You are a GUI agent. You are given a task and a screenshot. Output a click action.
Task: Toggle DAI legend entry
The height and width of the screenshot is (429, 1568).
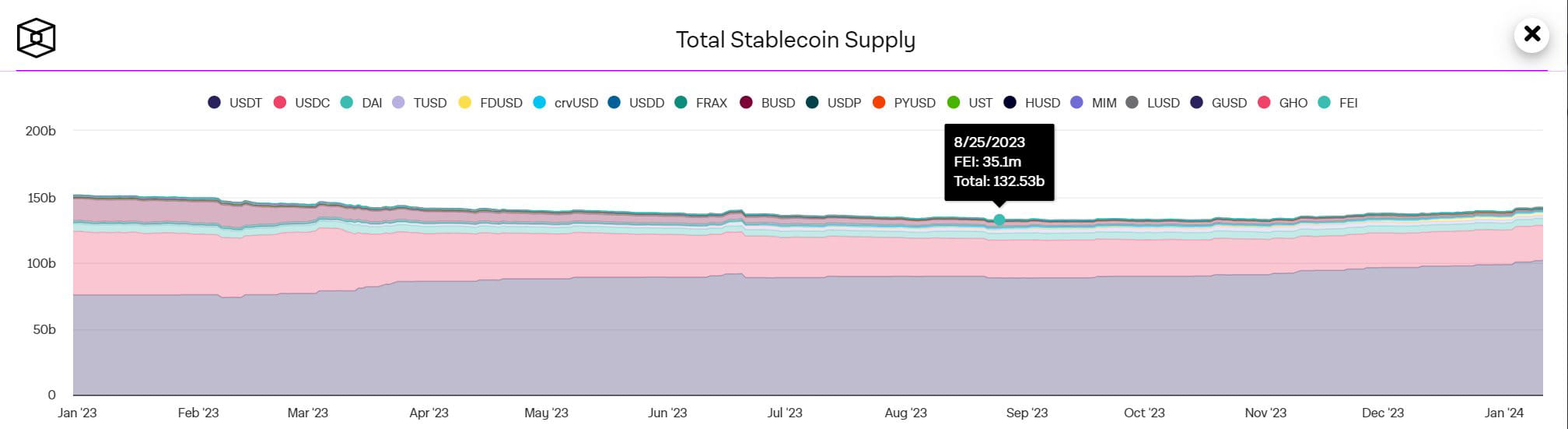(x=362, y=103)
